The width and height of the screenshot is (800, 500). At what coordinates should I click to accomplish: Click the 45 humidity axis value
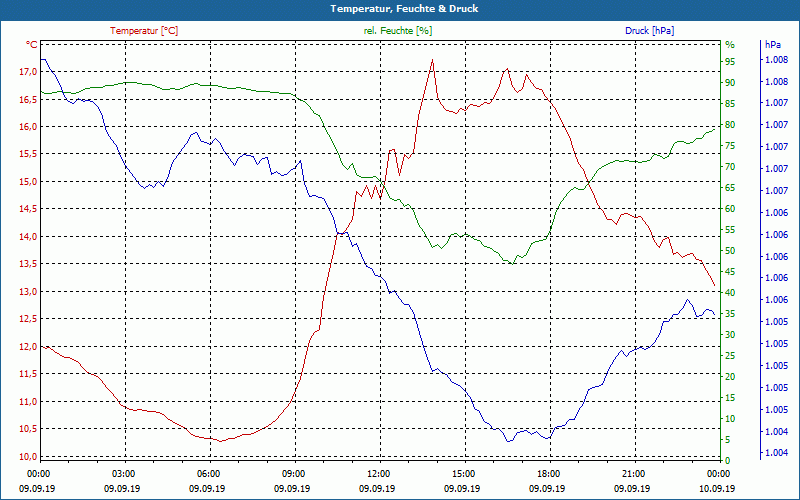pyautogui.click(x=730, y=272)
